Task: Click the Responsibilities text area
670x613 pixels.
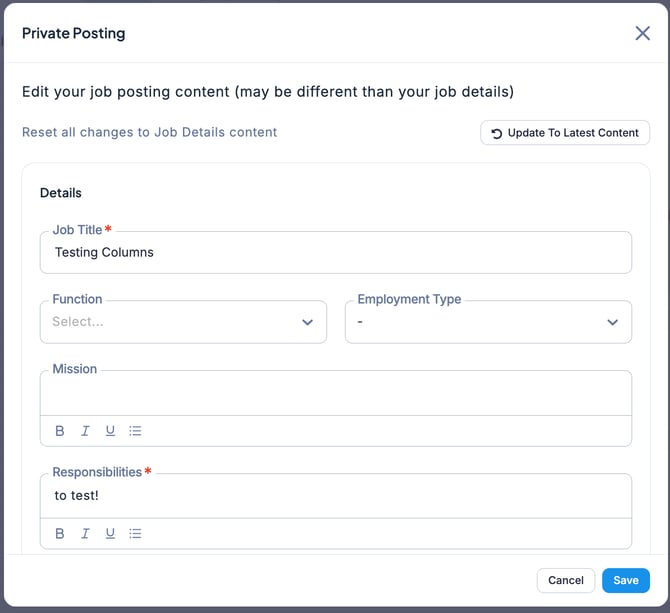Action: pyautogui.click(x=335, y=496)
